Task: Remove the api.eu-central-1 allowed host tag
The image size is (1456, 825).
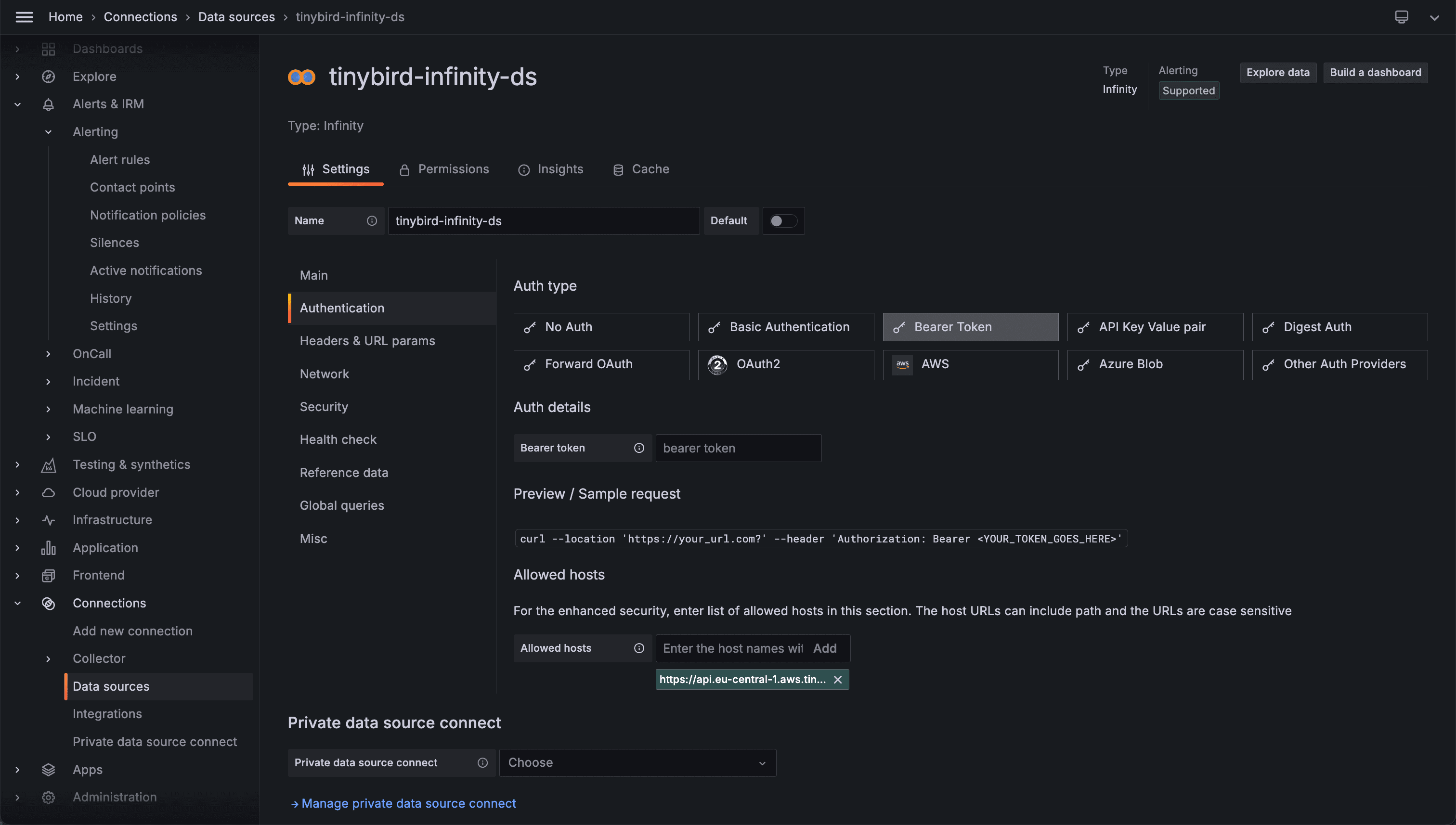Action: 838,679
